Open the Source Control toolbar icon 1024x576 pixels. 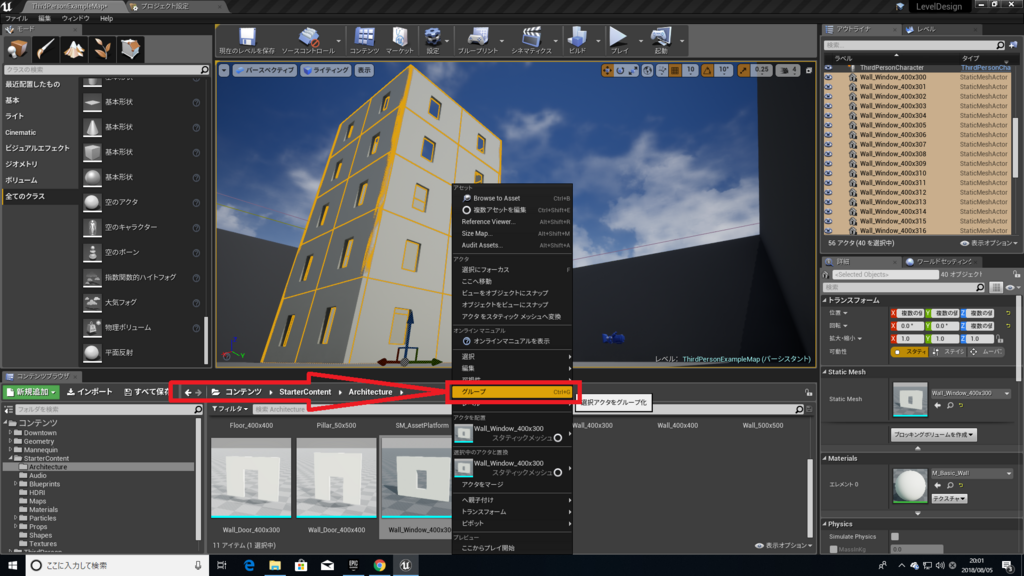pos(308,40)
